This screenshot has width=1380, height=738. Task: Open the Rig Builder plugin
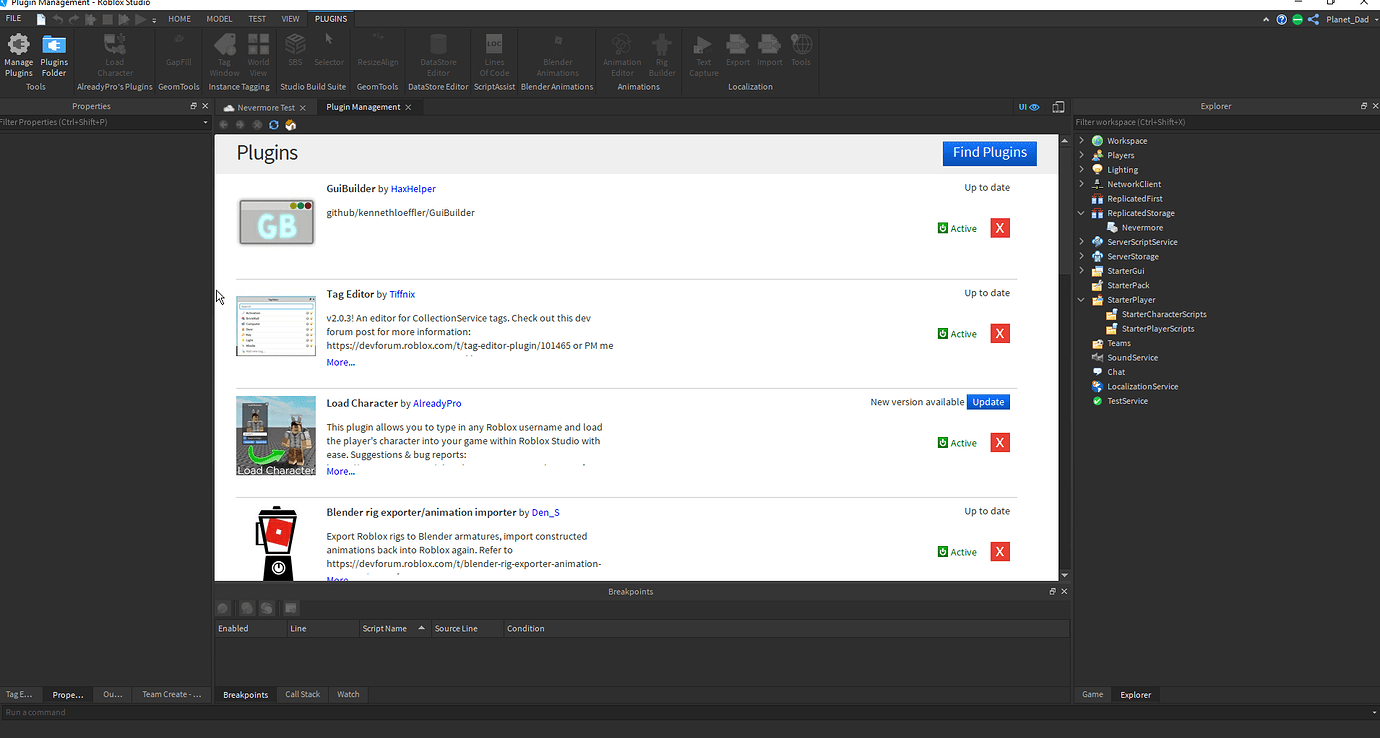click(662, 55)
